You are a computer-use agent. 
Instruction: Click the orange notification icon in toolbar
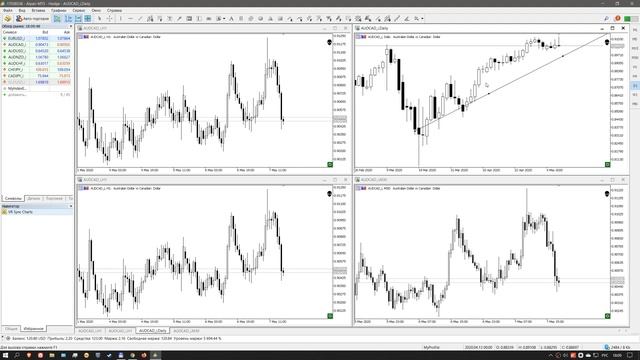(618, 18)
